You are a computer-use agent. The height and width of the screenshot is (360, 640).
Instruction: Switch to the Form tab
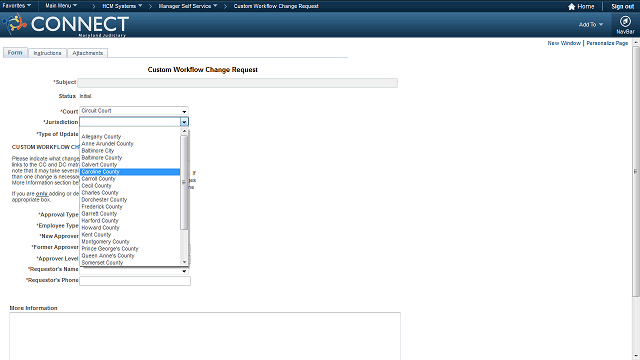(15, 53)
